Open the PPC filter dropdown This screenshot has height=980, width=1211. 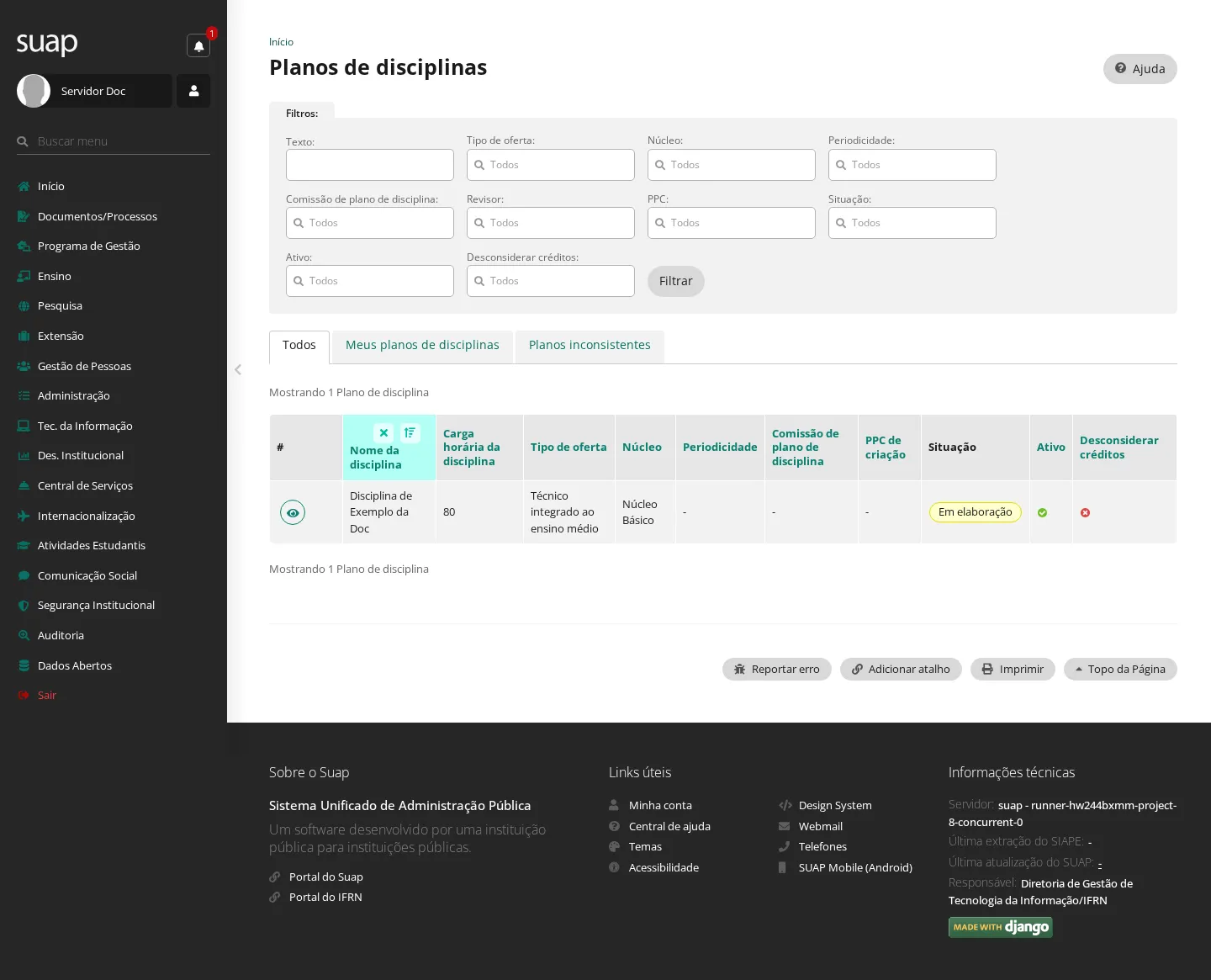tap(732, 223)
